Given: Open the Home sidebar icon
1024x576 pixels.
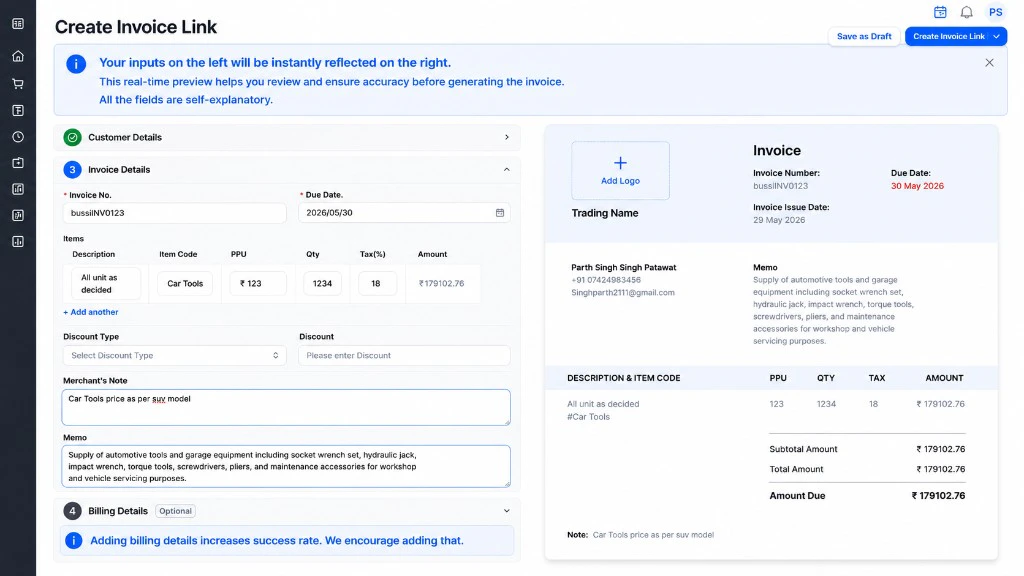Looking at the screenshot, I should (x=18, y=56).
